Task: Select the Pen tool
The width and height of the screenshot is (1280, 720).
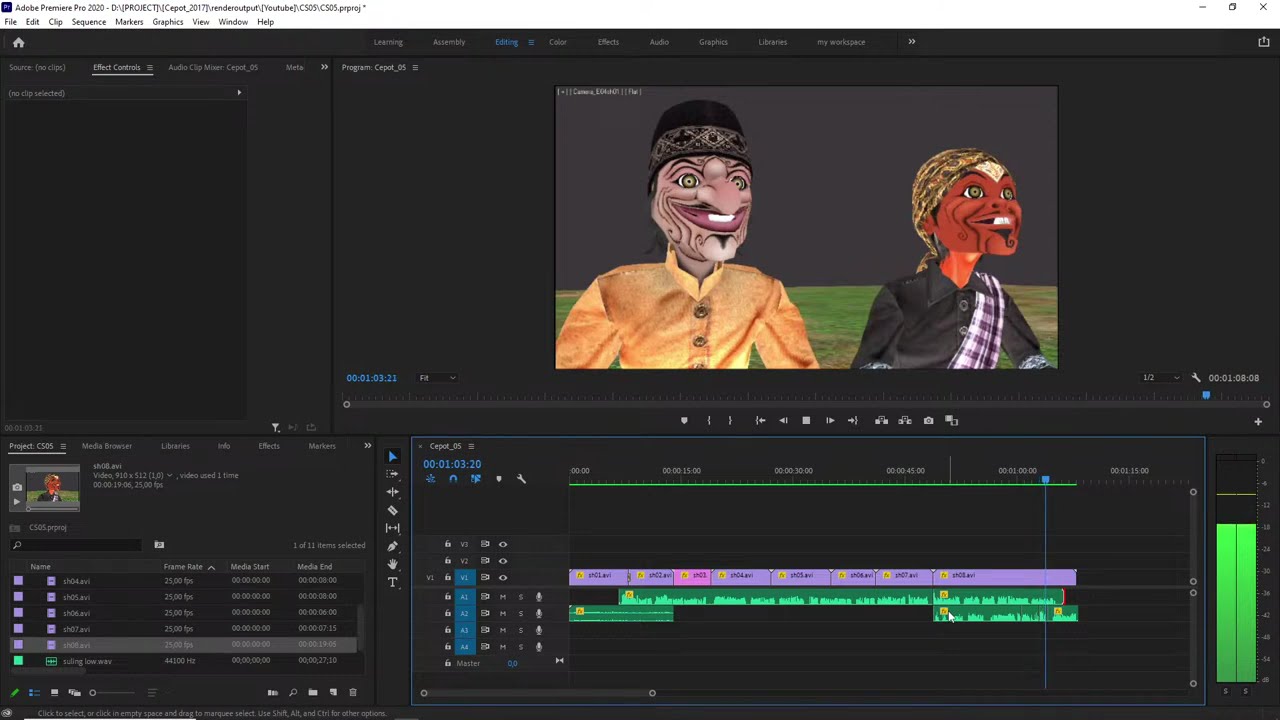Action: 392,546
